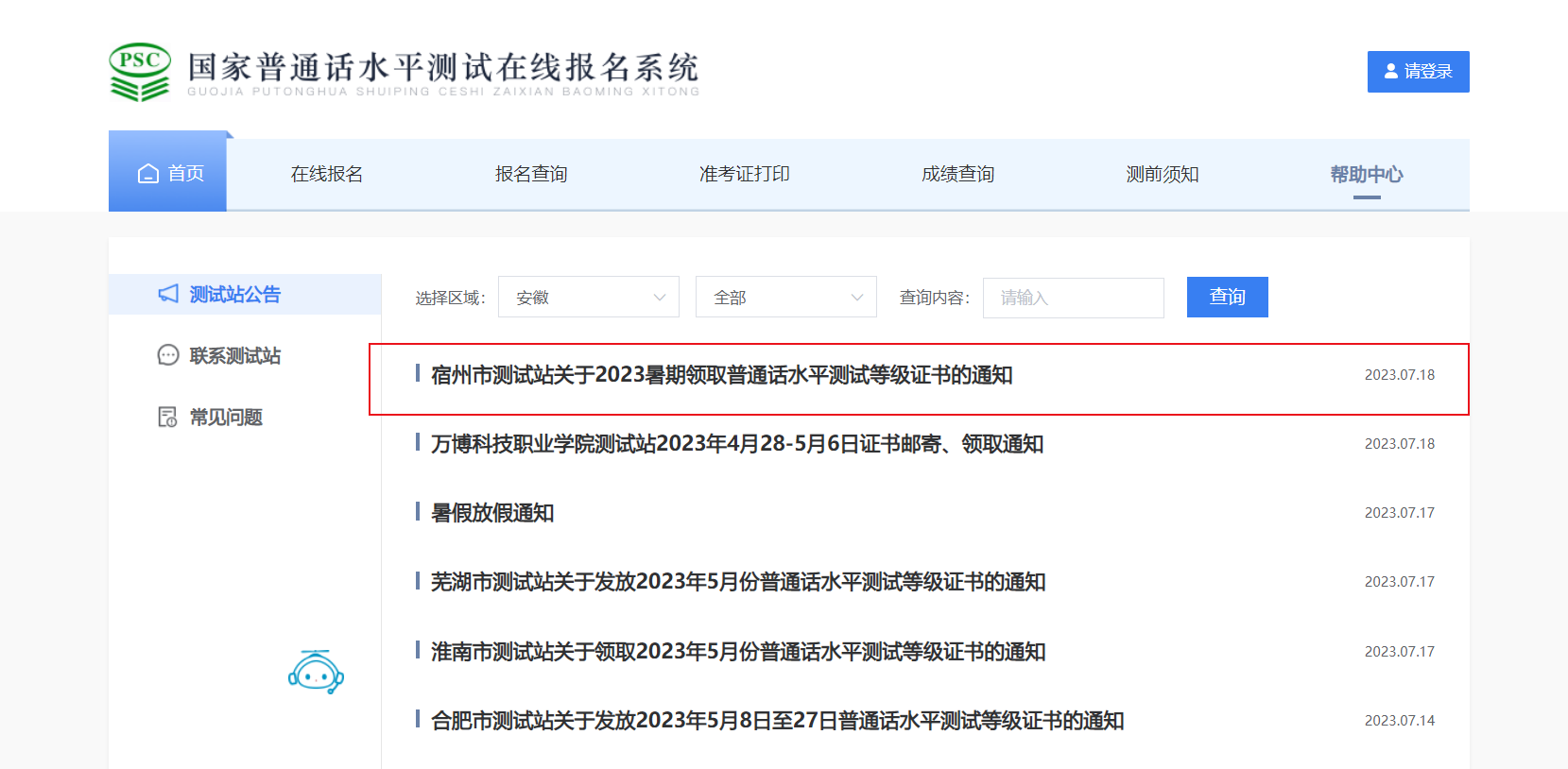
Task: Open the 暑假放假通知 announcement
Action: pyautogui.click(x=492, y=513)
